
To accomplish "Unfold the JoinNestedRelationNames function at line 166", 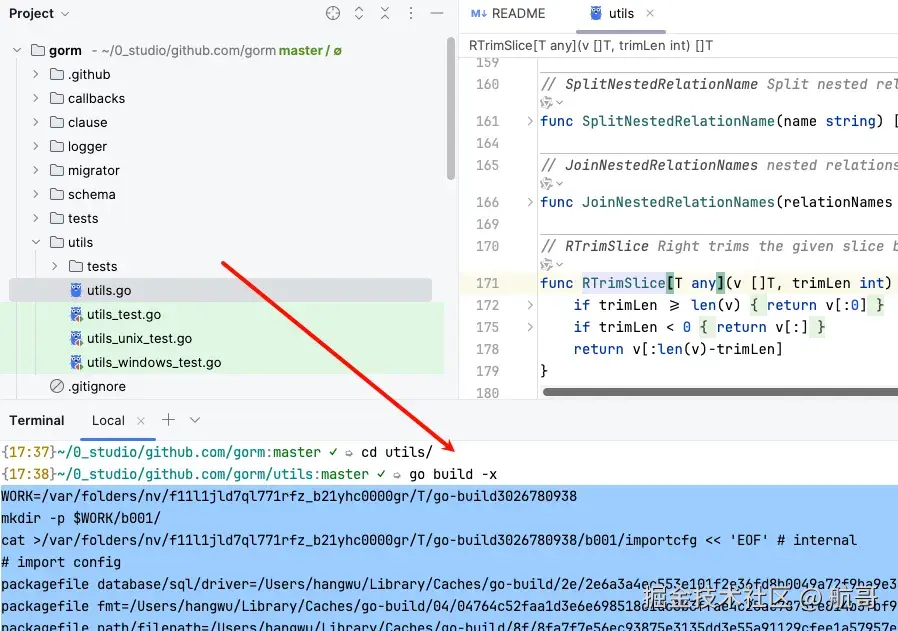I will [x=530, y=202].
